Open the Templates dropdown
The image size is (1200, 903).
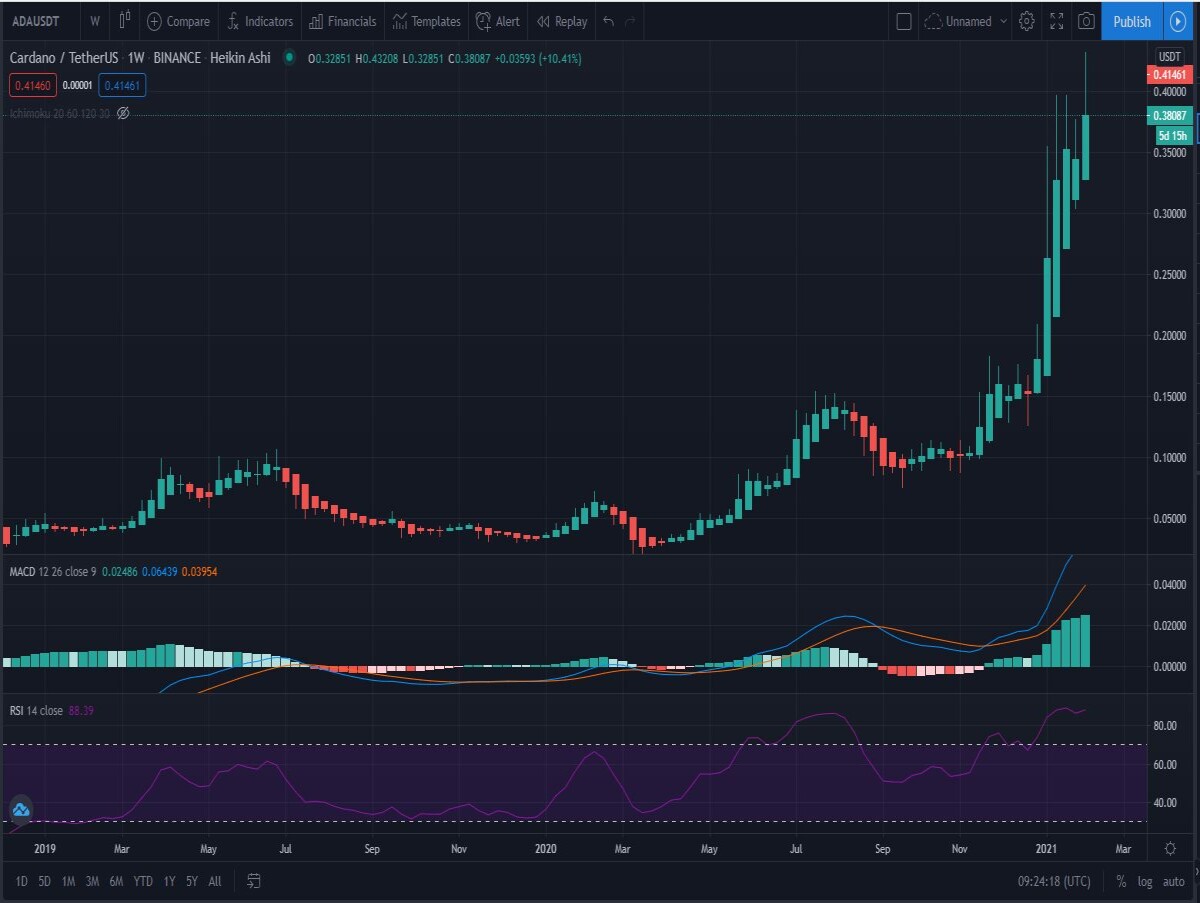427,20
